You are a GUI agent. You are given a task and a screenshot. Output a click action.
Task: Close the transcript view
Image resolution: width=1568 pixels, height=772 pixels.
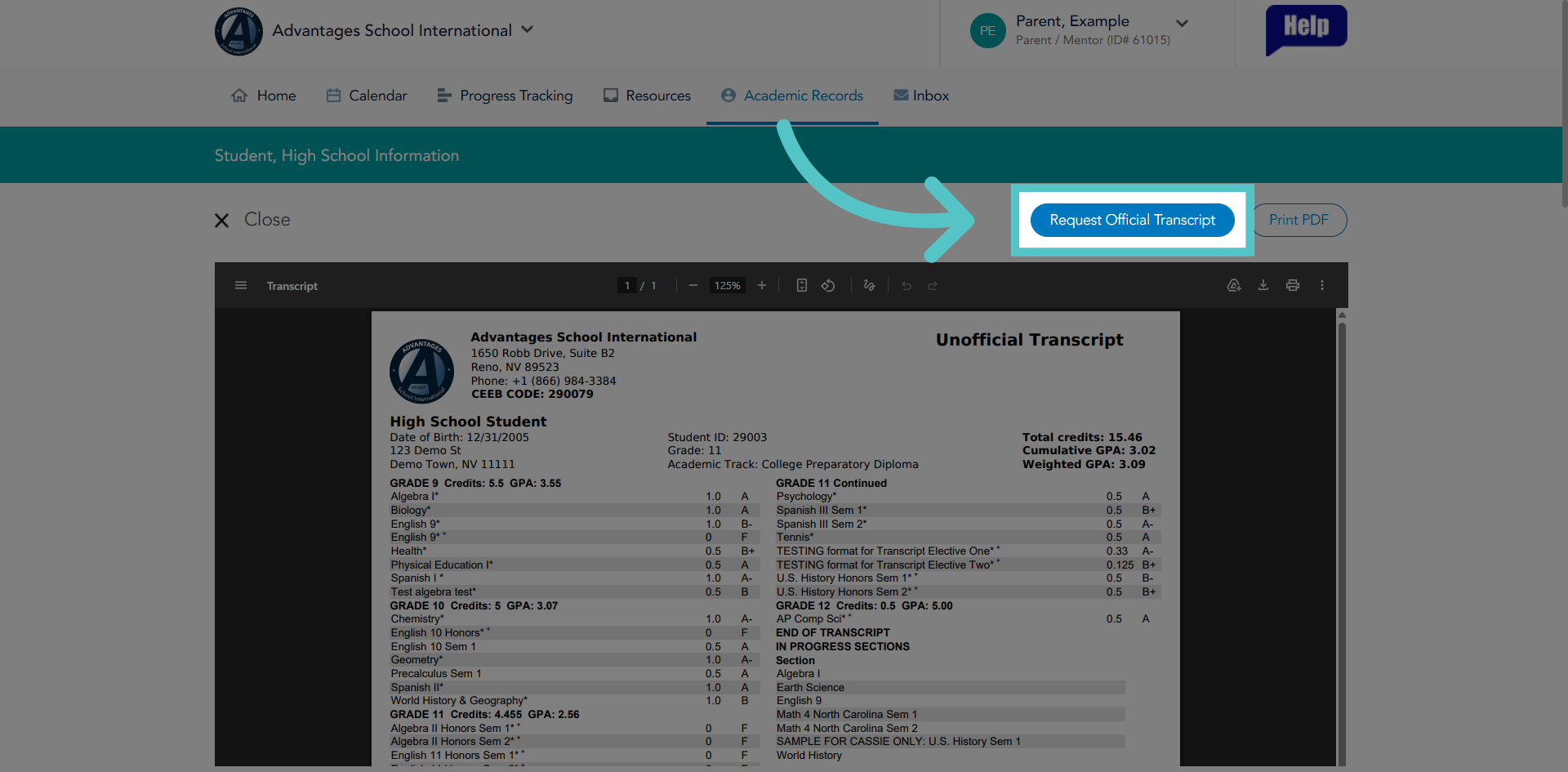[x=252, y=220]
